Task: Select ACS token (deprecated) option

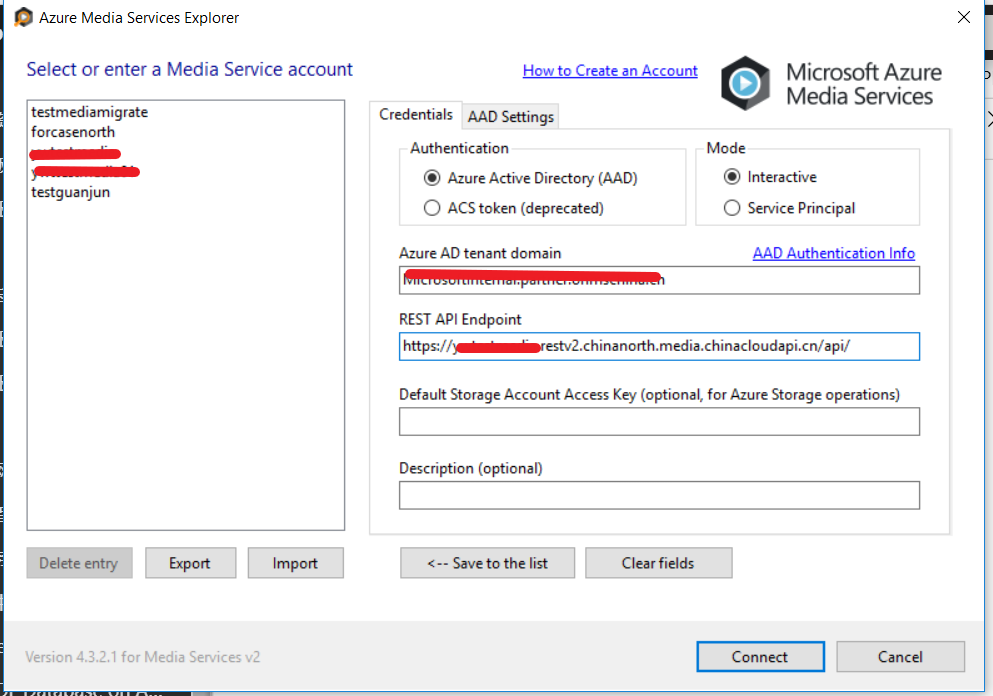Action: [432, 208]
